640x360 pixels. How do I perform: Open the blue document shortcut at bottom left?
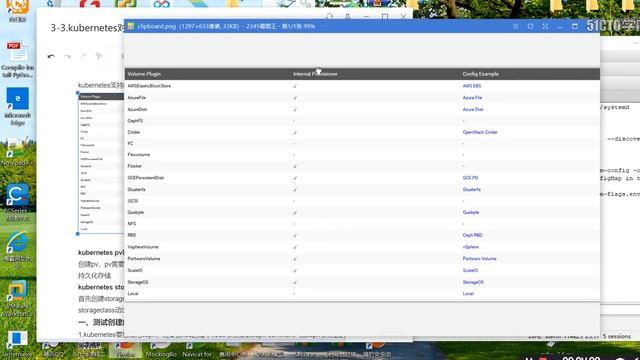17,344
